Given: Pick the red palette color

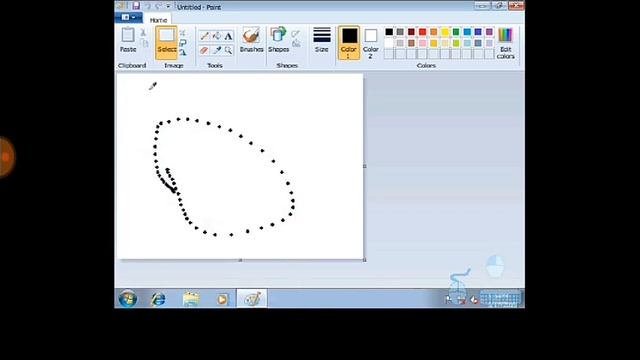Looking at the screenshot, I should click(x=422, y=32).
